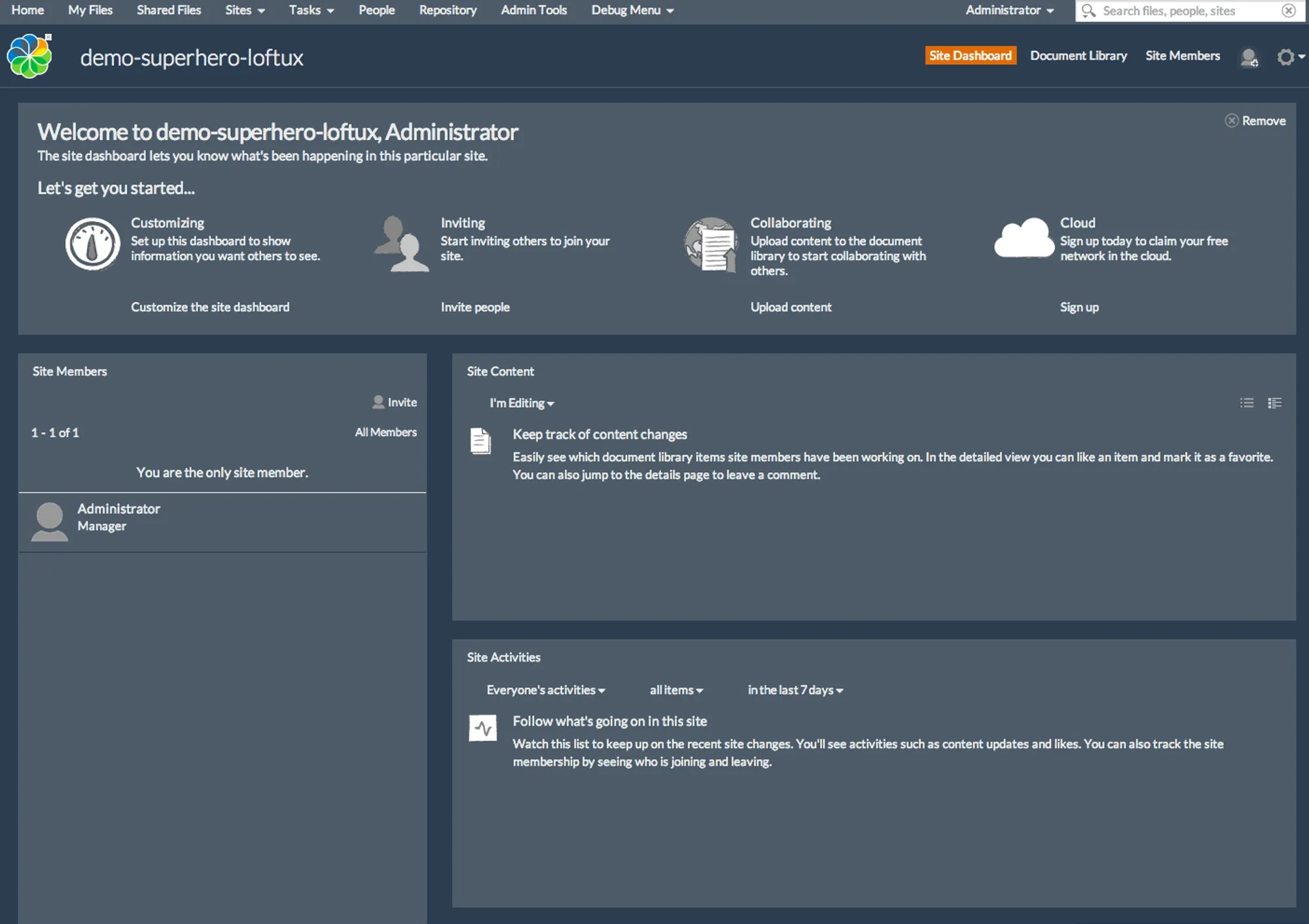1309x924 pixels.
Task: Click the Alfresco logo icon
Action: (x=29, y=56)
